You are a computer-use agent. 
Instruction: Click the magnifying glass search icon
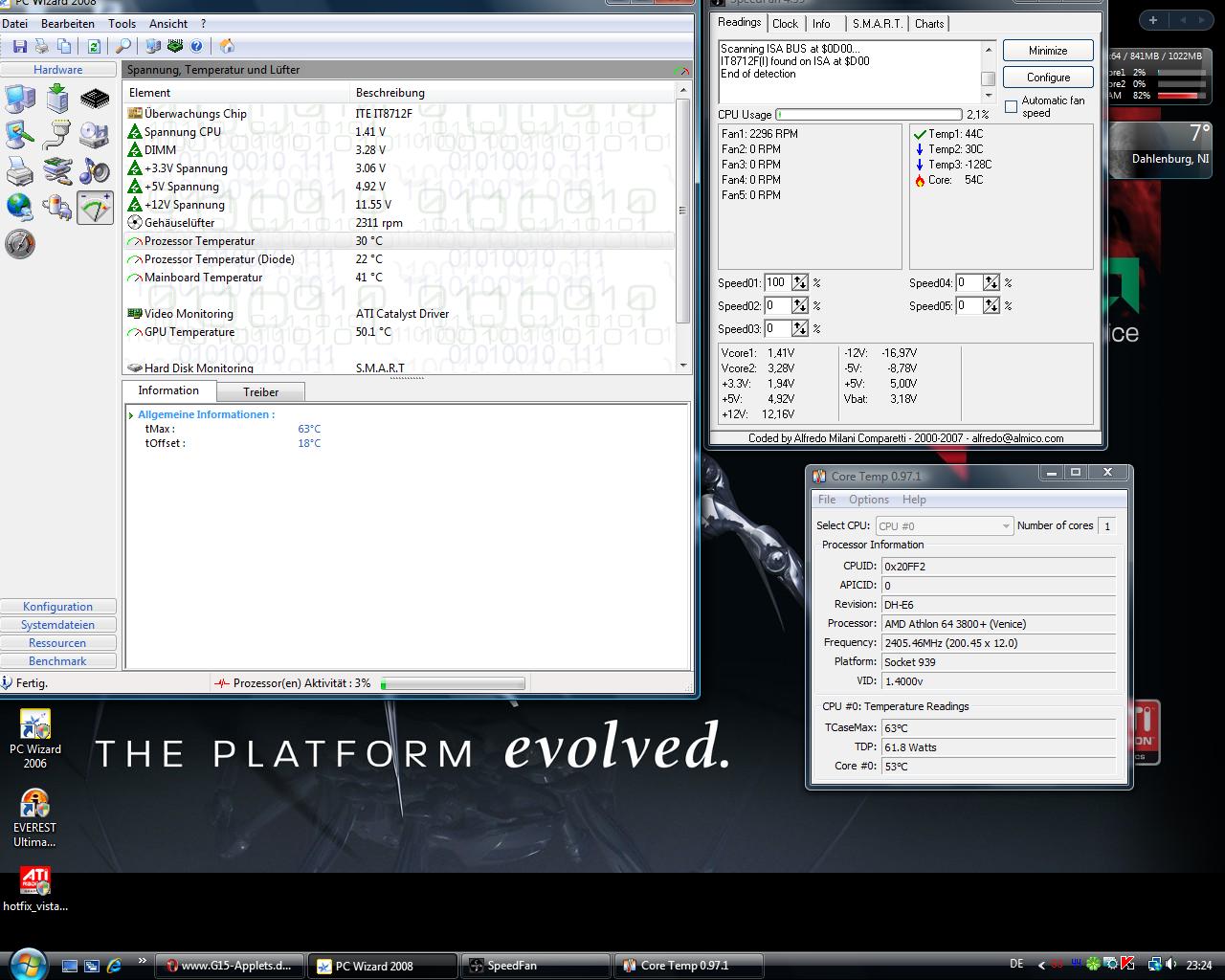click(x=123, y=46)
